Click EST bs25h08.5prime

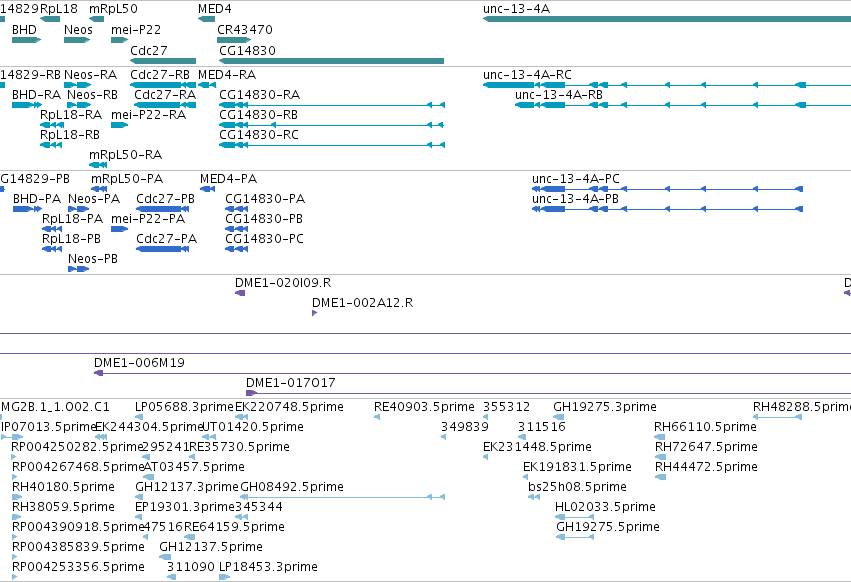pyautogui.click(x=534, y=497)
